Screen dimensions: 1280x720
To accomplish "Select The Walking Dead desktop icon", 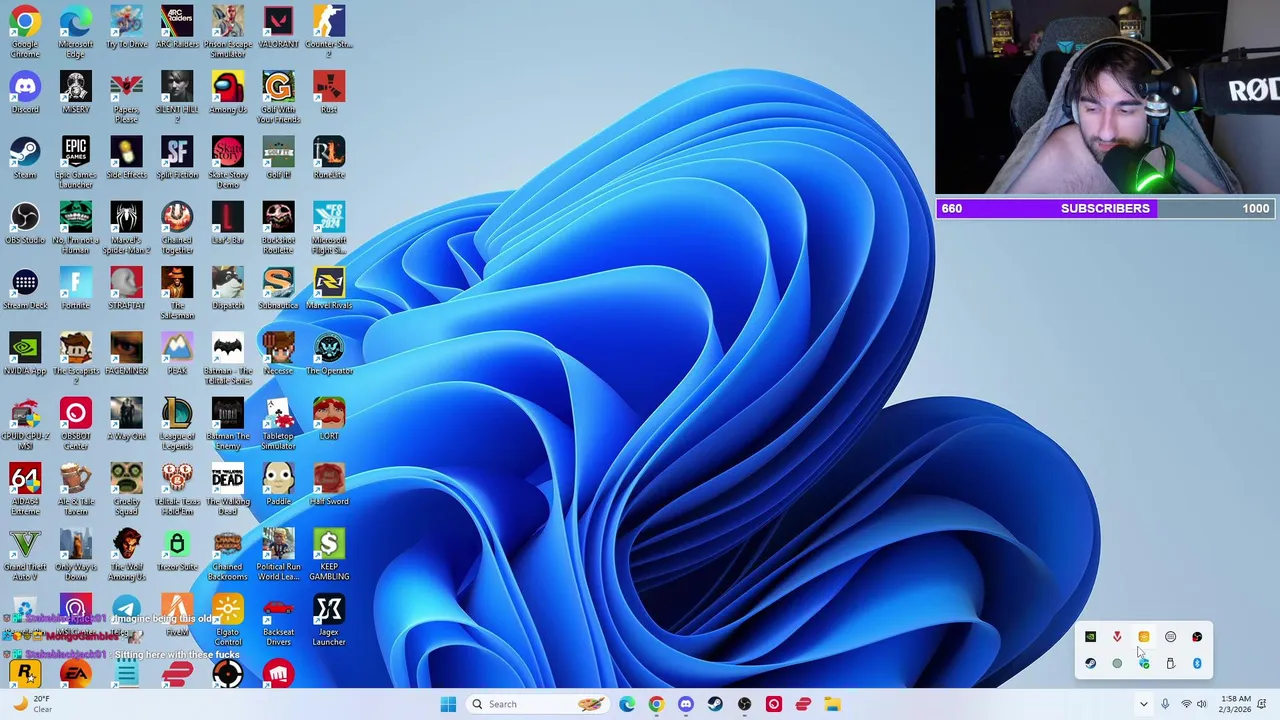I will [x=228, y=489].
